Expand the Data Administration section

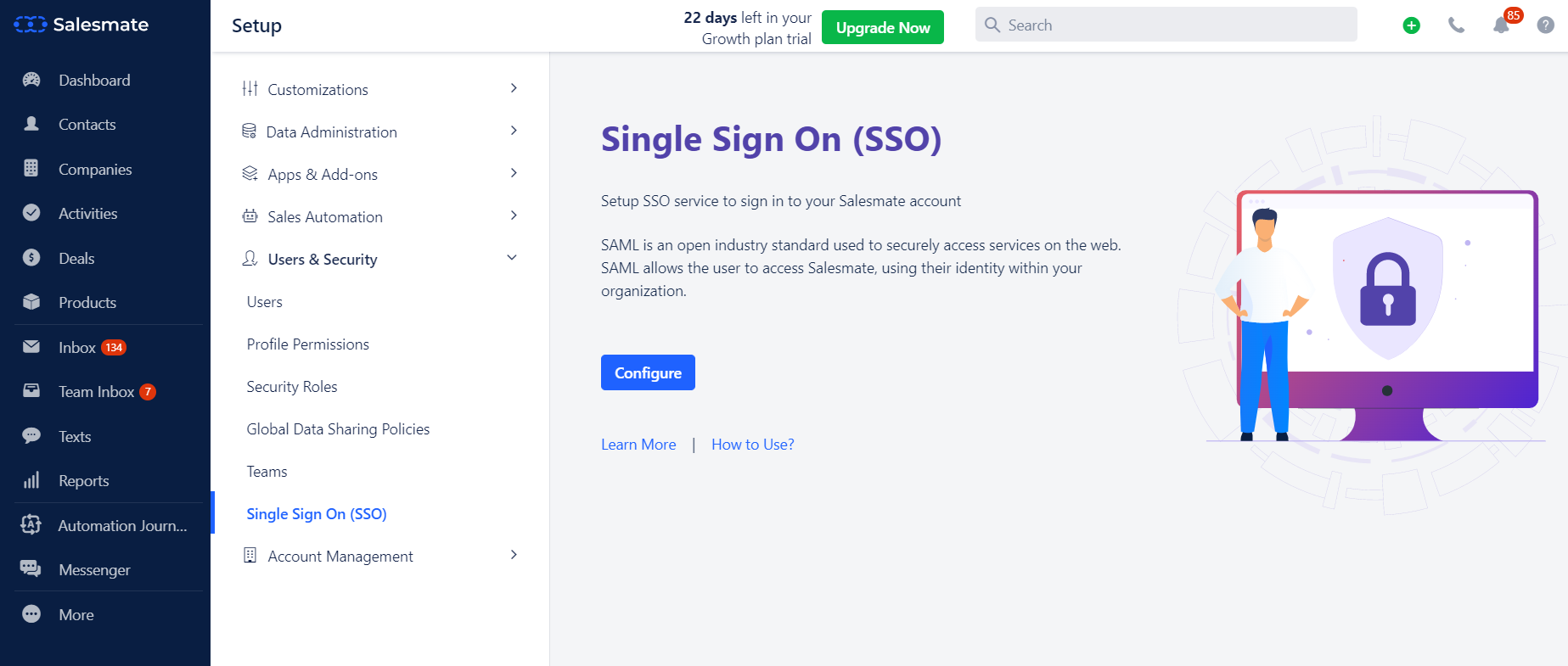380,132
